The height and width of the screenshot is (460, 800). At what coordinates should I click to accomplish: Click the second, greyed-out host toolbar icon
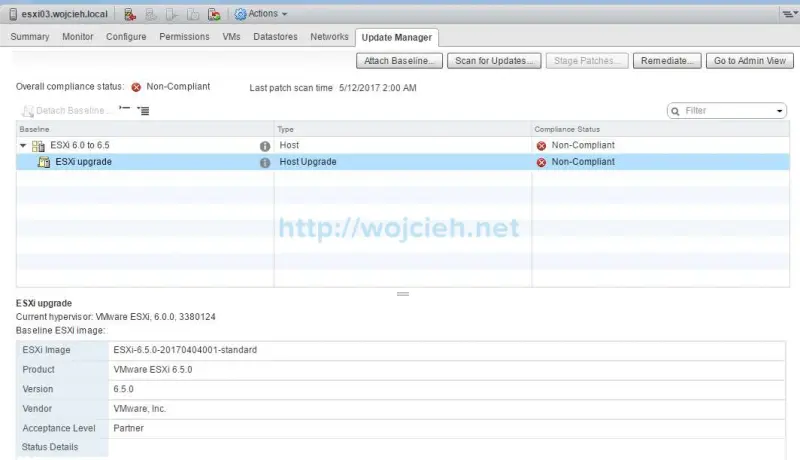pos(151,14)
